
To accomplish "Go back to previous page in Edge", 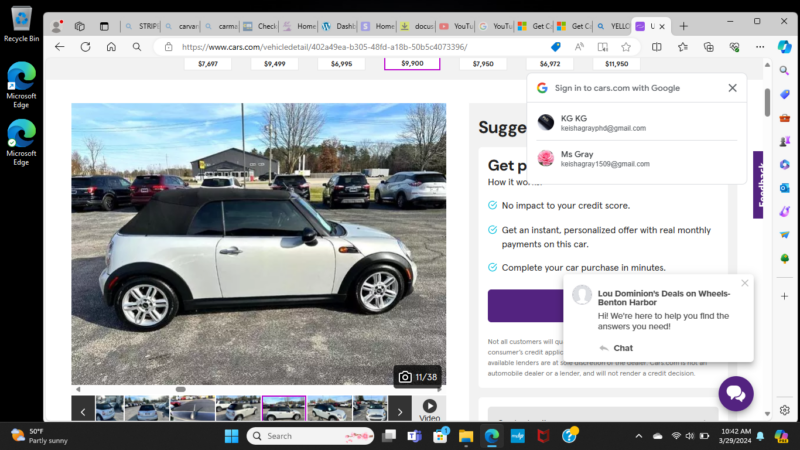I will 60,47.
